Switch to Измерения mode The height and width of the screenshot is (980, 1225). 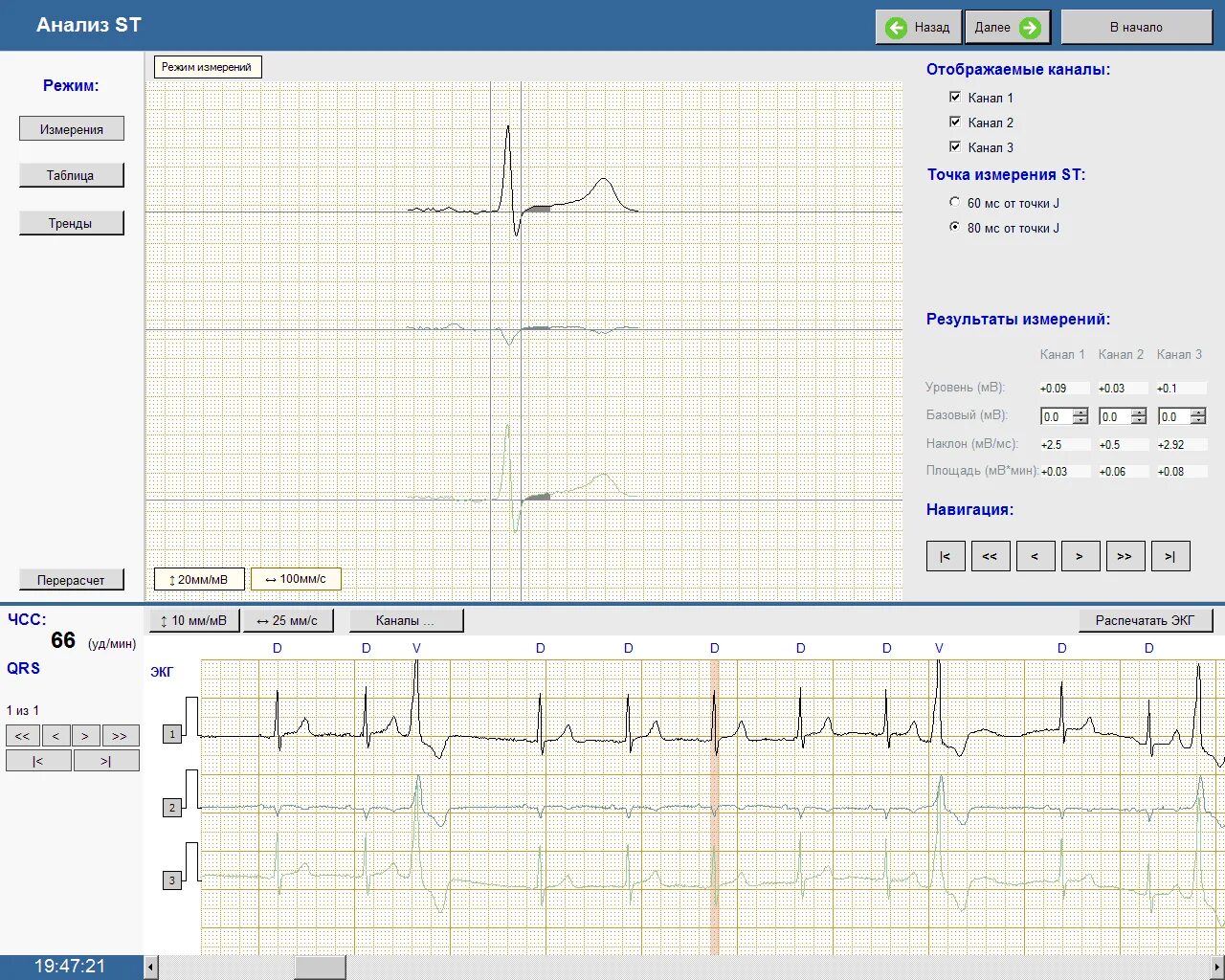[72, 129]
